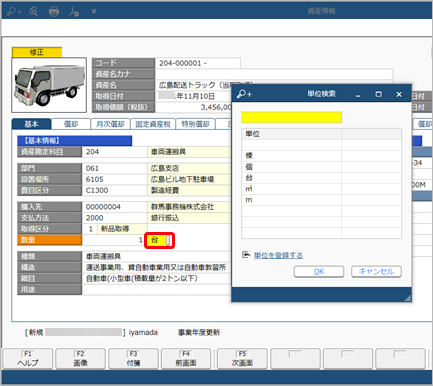Click the F5 次画面 function button
The image size is (433, 386).
(242, 359)
